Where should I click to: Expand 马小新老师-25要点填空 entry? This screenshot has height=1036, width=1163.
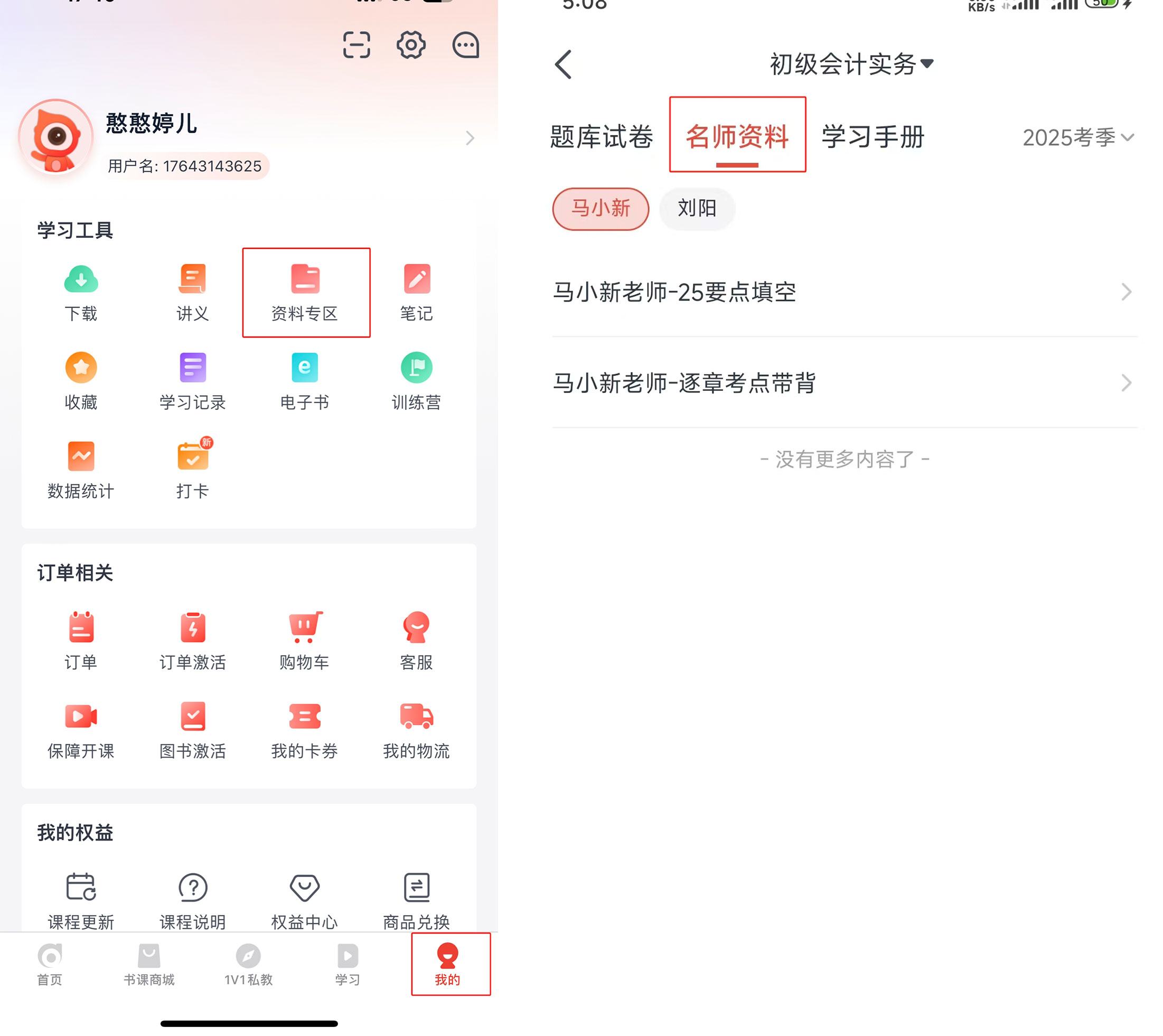844,292
